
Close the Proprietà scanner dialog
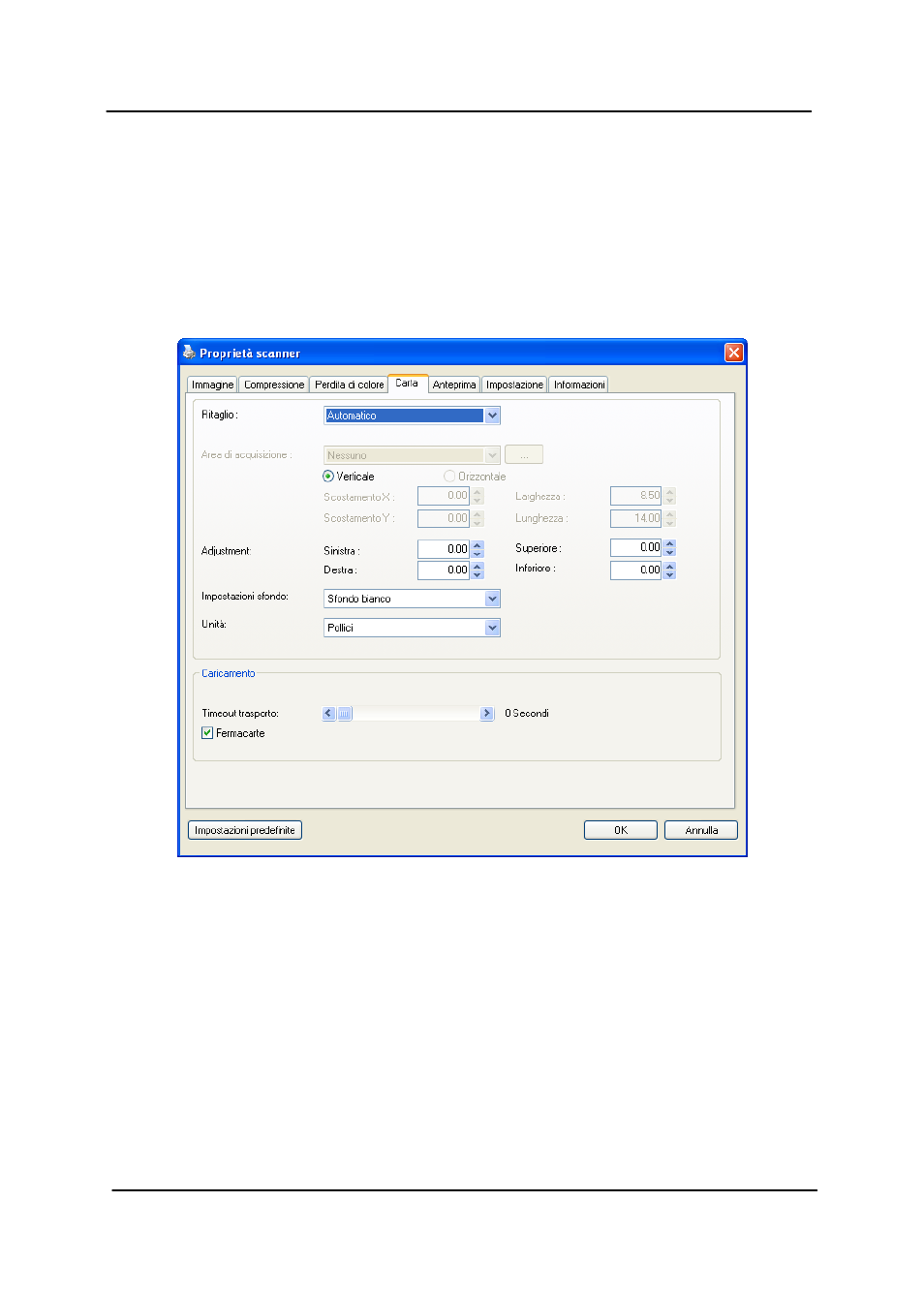click(x=733, y=353)
